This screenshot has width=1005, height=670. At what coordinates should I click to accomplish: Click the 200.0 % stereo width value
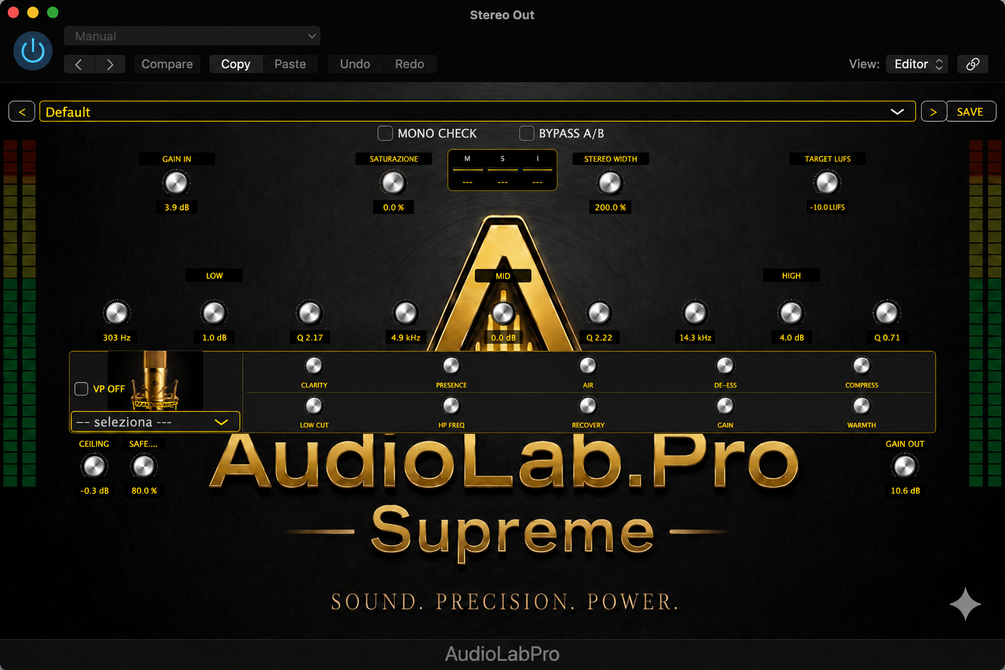(x=610, y=208)
